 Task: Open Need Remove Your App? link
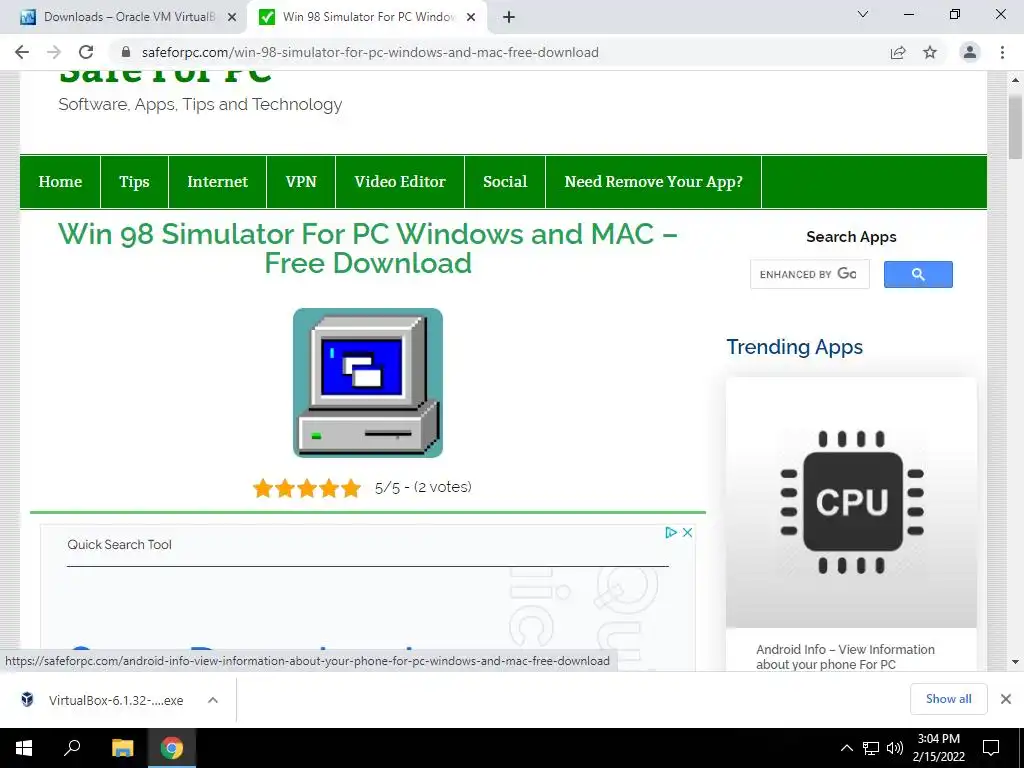point(654,182)
